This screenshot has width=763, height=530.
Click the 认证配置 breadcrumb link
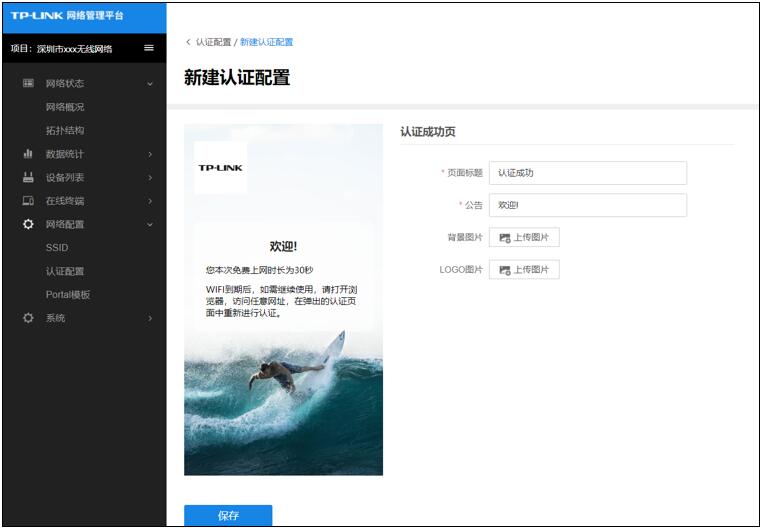tap(214, 42)
